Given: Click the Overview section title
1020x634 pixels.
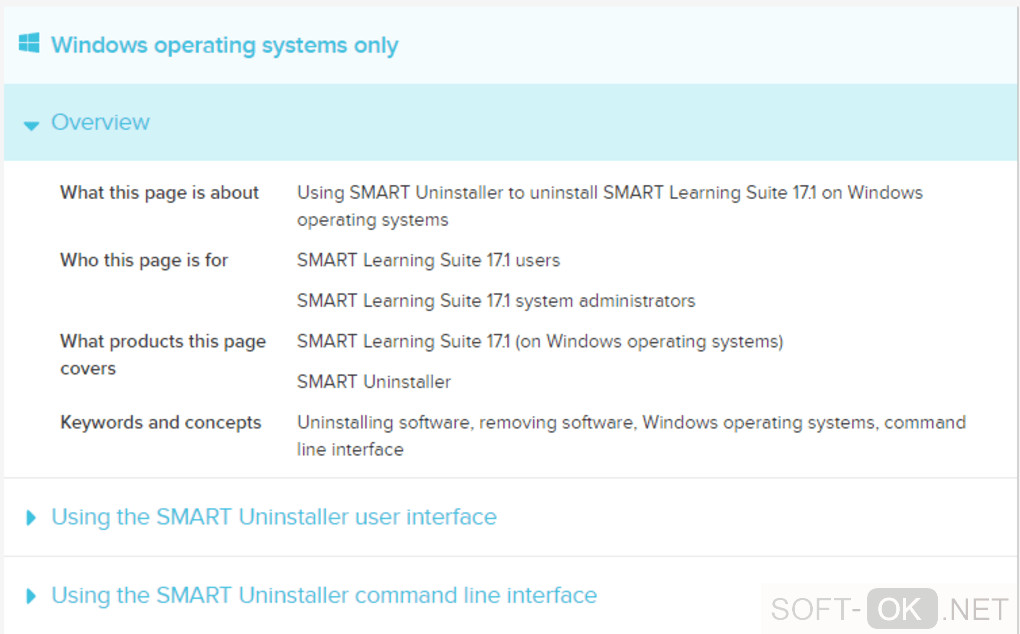Looking at the screenshot, I should coord(100,122).
